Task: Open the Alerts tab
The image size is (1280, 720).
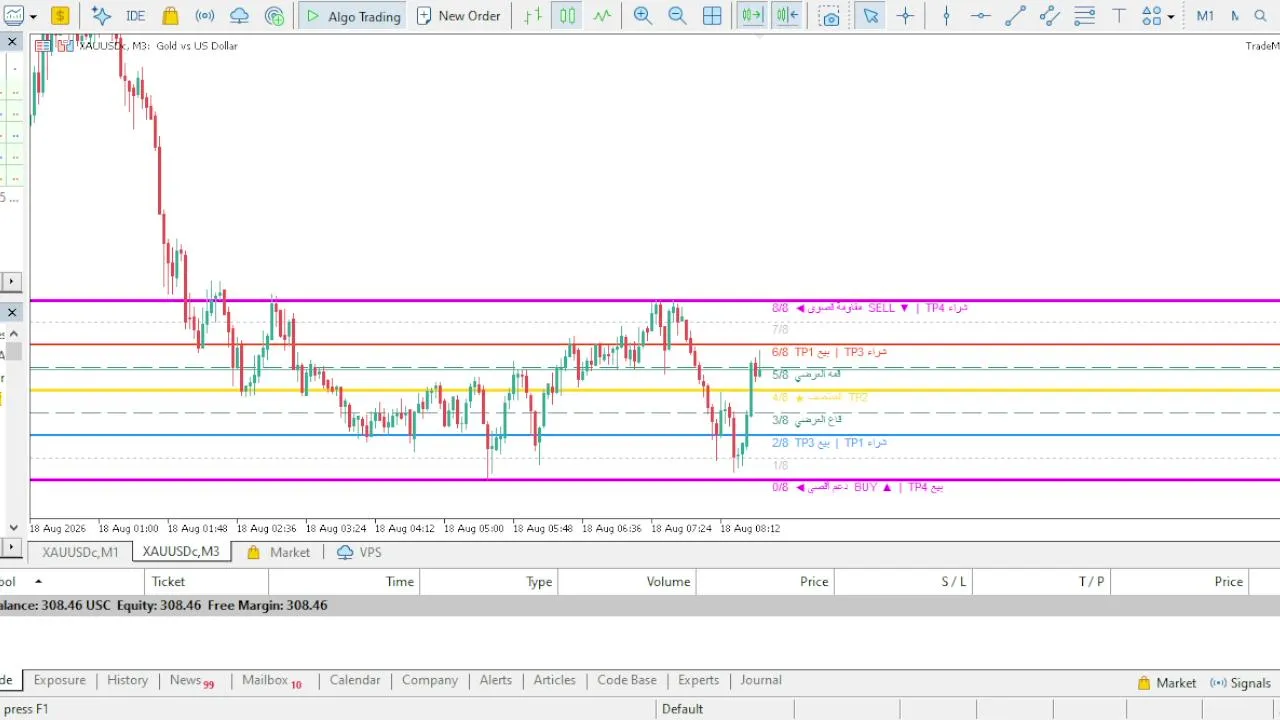Action: pyautogui.click(x=496, y=680)
